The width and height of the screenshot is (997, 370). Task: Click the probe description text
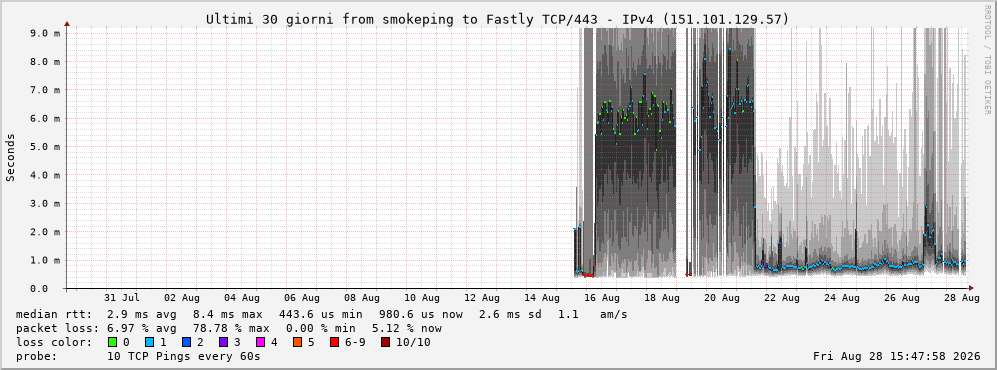click(138, 357)
